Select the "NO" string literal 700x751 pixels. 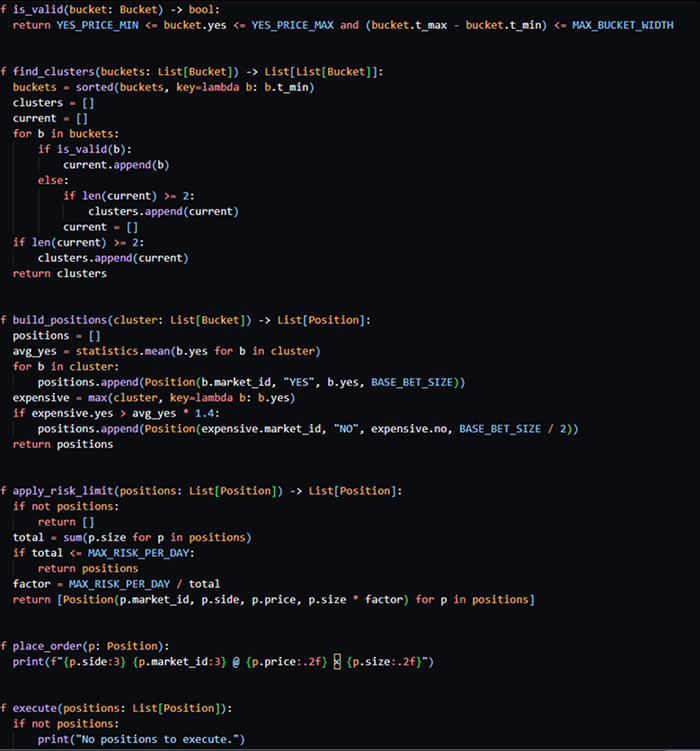tap(346, 429)
